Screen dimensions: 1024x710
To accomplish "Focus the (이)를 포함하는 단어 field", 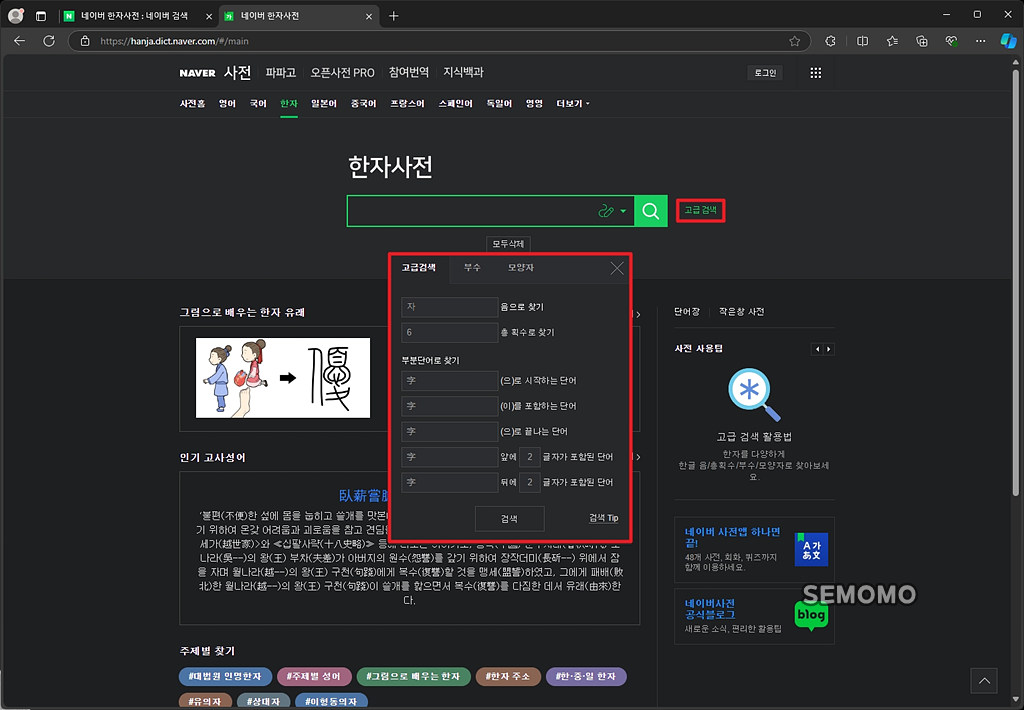I will coord(449,406).
